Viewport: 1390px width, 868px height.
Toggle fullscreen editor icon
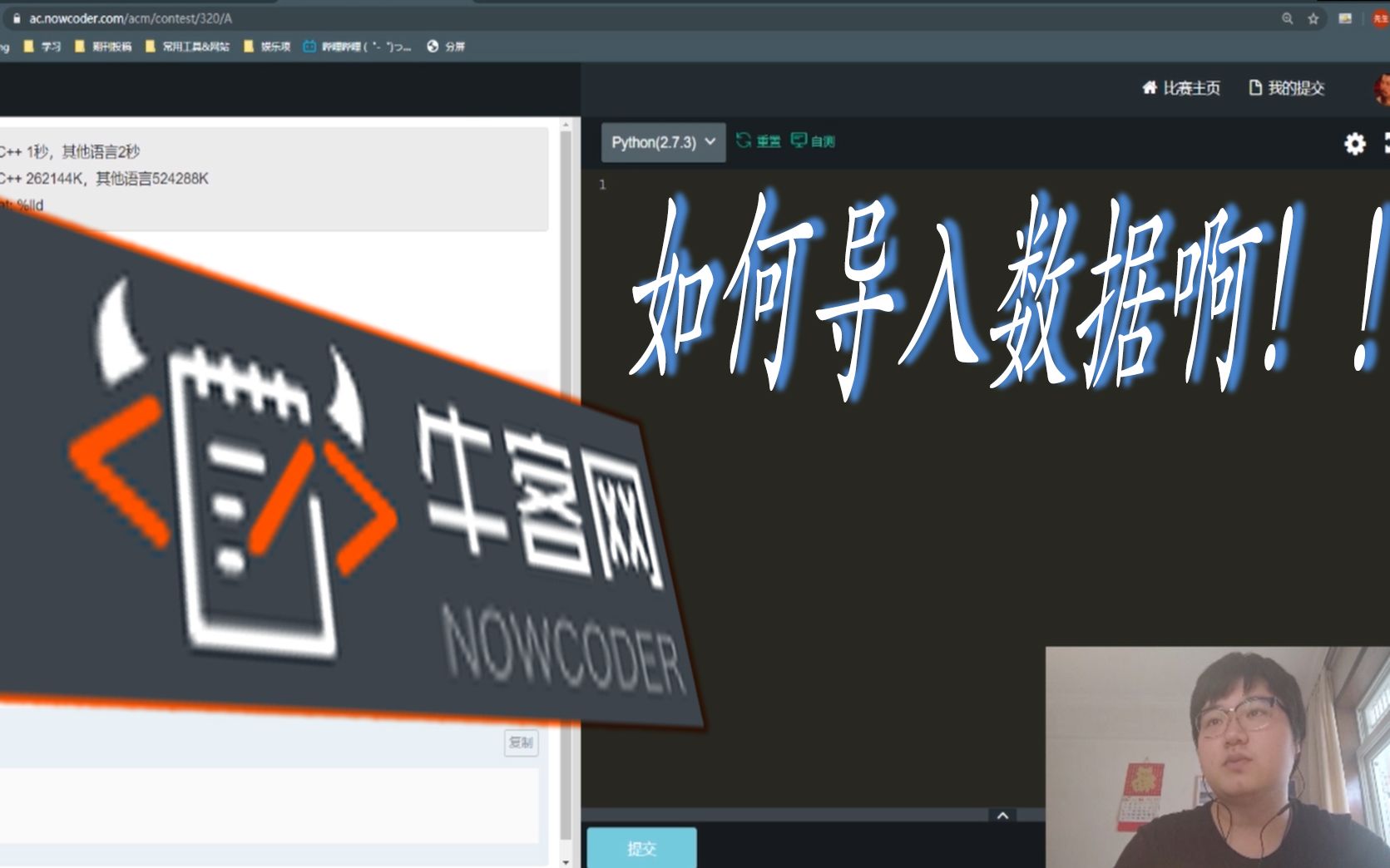tap(1387, 143)
